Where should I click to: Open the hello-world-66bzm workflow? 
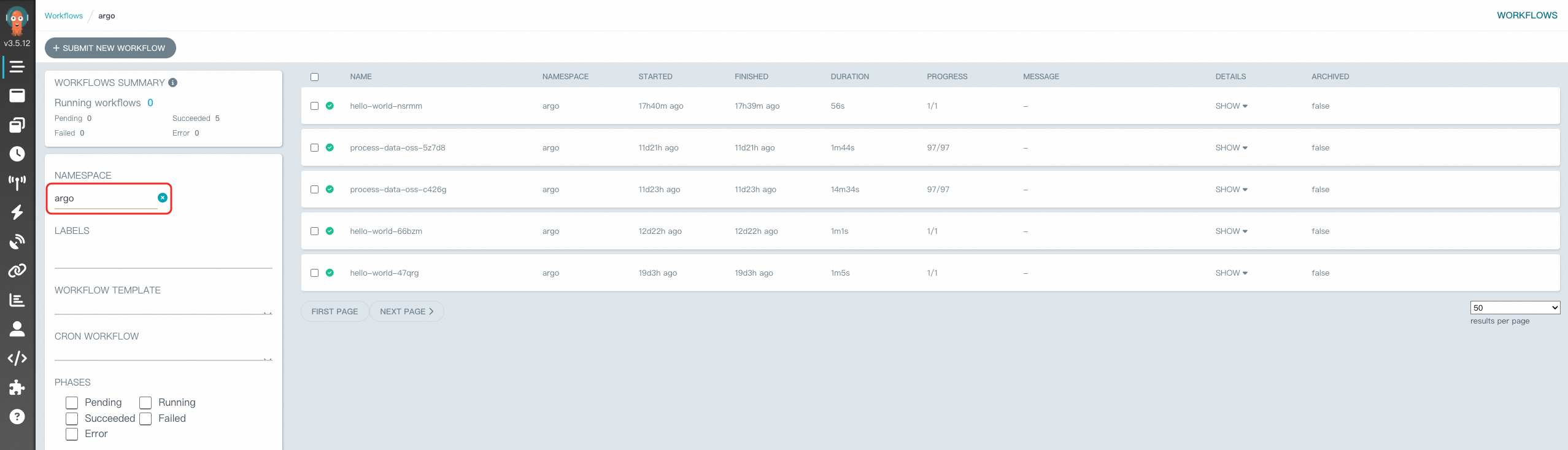(386, 231)
